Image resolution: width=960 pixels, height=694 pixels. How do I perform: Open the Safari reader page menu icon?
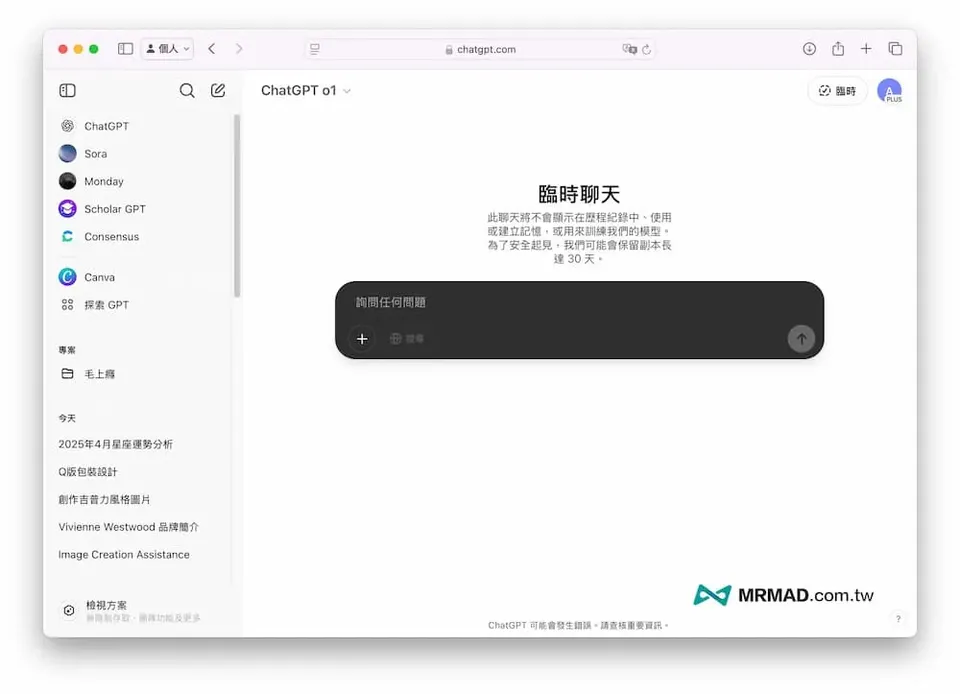315,49
